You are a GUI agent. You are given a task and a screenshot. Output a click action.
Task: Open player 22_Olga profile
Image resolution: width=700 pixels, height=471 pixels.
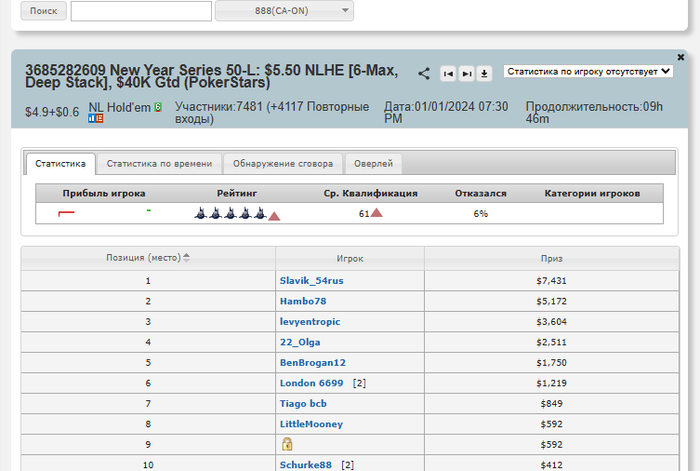point(300,342)
